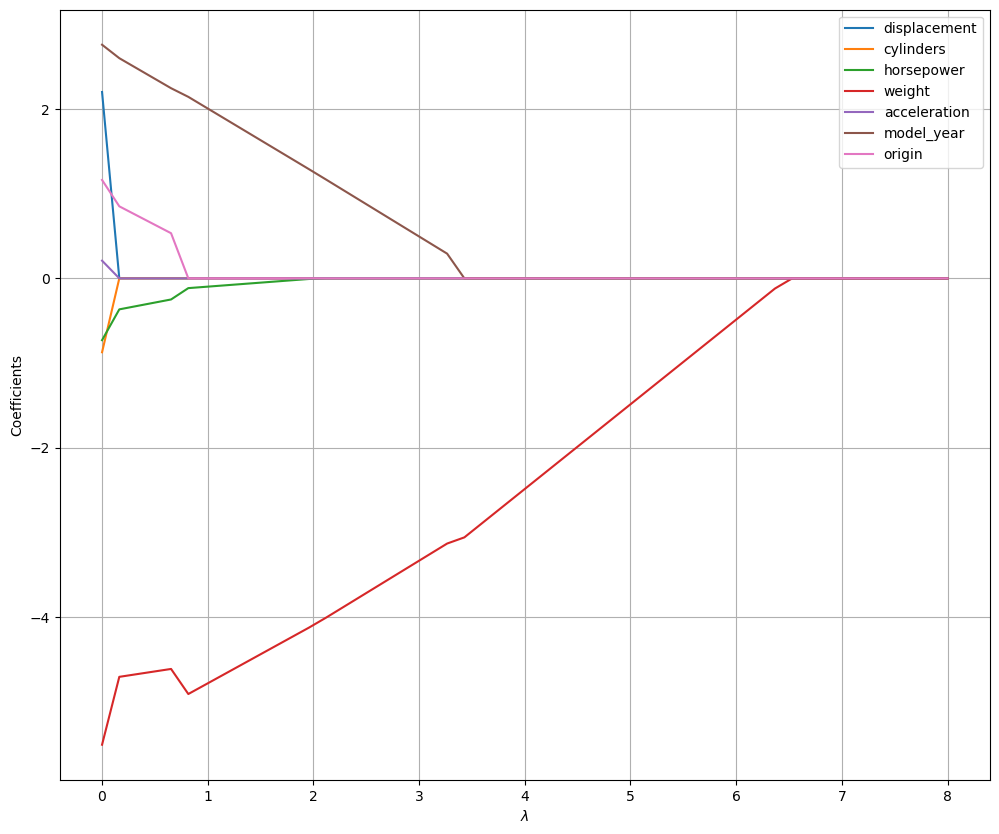Click the acceleration legend label
The height and width of the screenshot is (834, 999).
click(x=926, y=112)
